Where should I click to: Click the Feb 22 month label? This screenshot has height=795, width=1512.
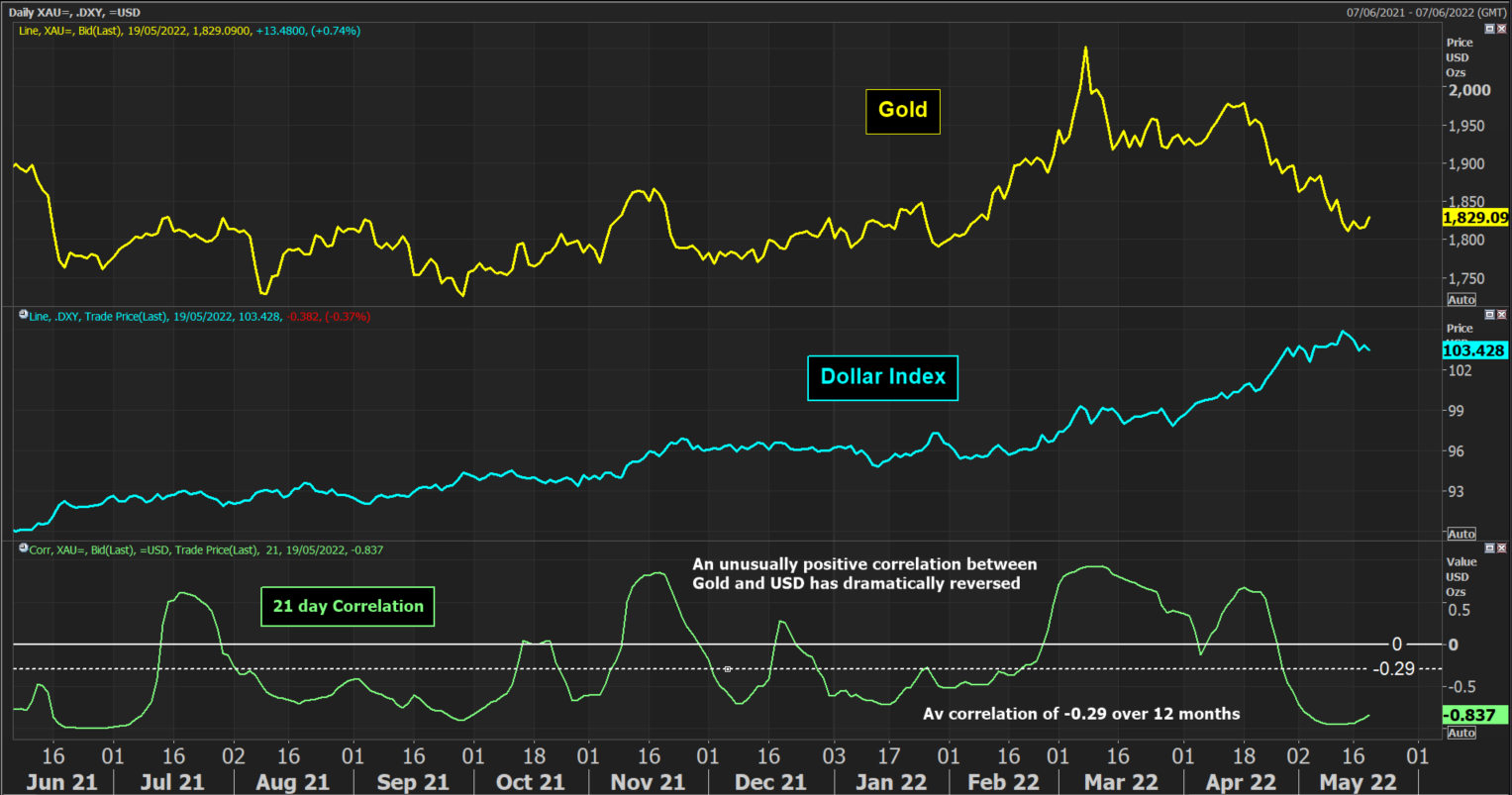[x=1004, y=782]
